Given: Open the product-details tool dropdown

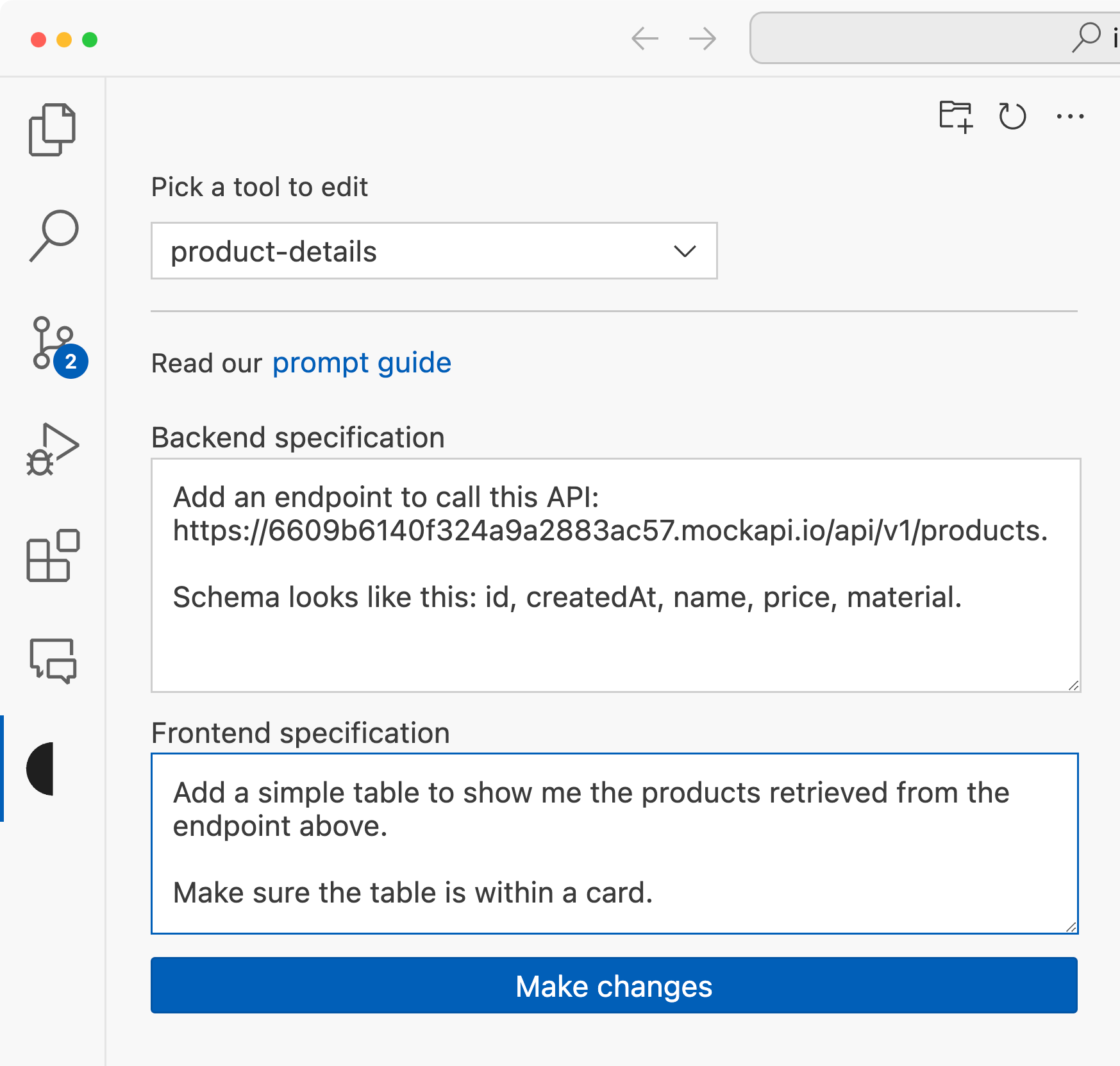Looking at the screenshot, I should pyautogui.click(x=434, y=251).
